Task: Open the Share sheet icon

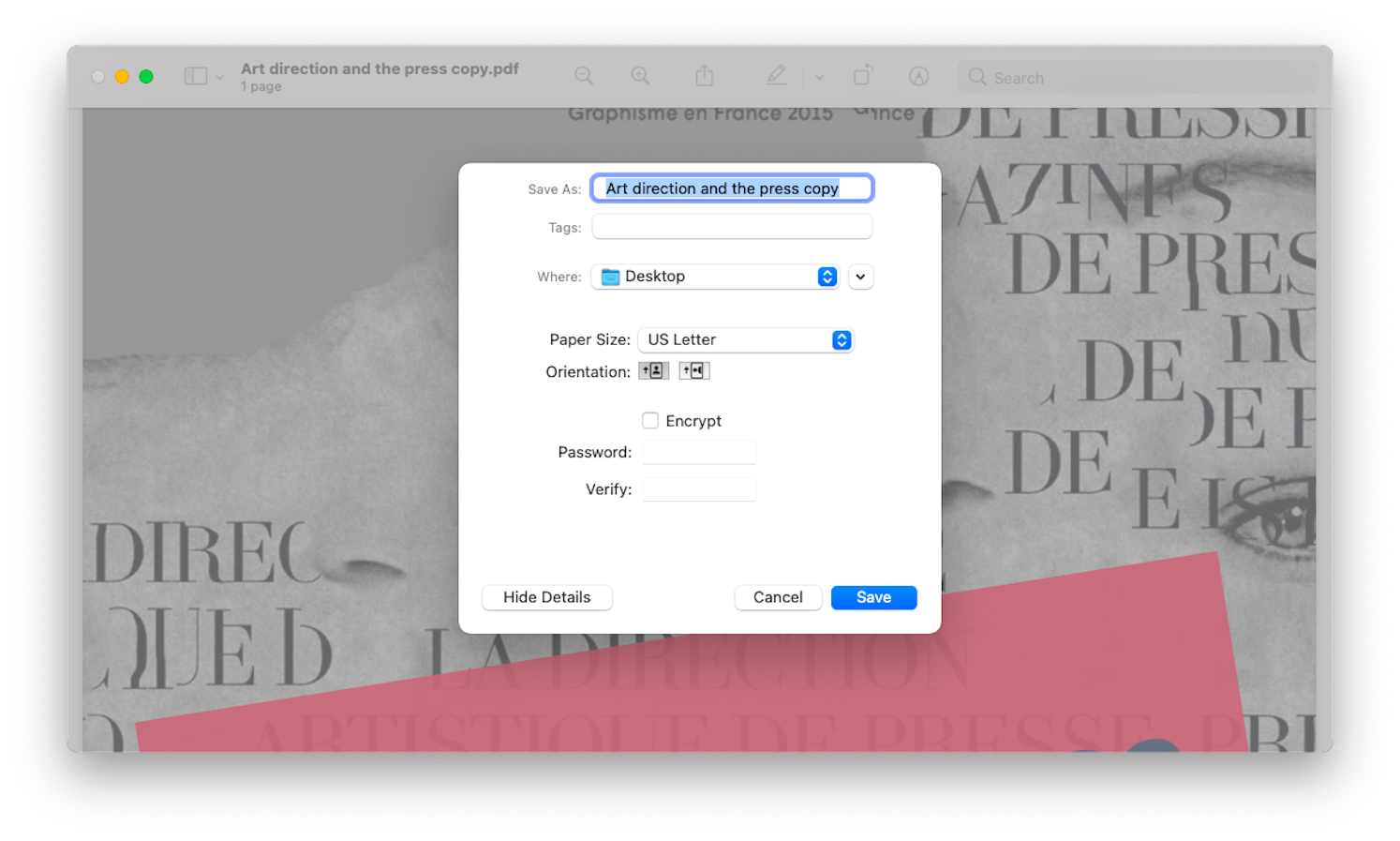Action: (704, 75)
